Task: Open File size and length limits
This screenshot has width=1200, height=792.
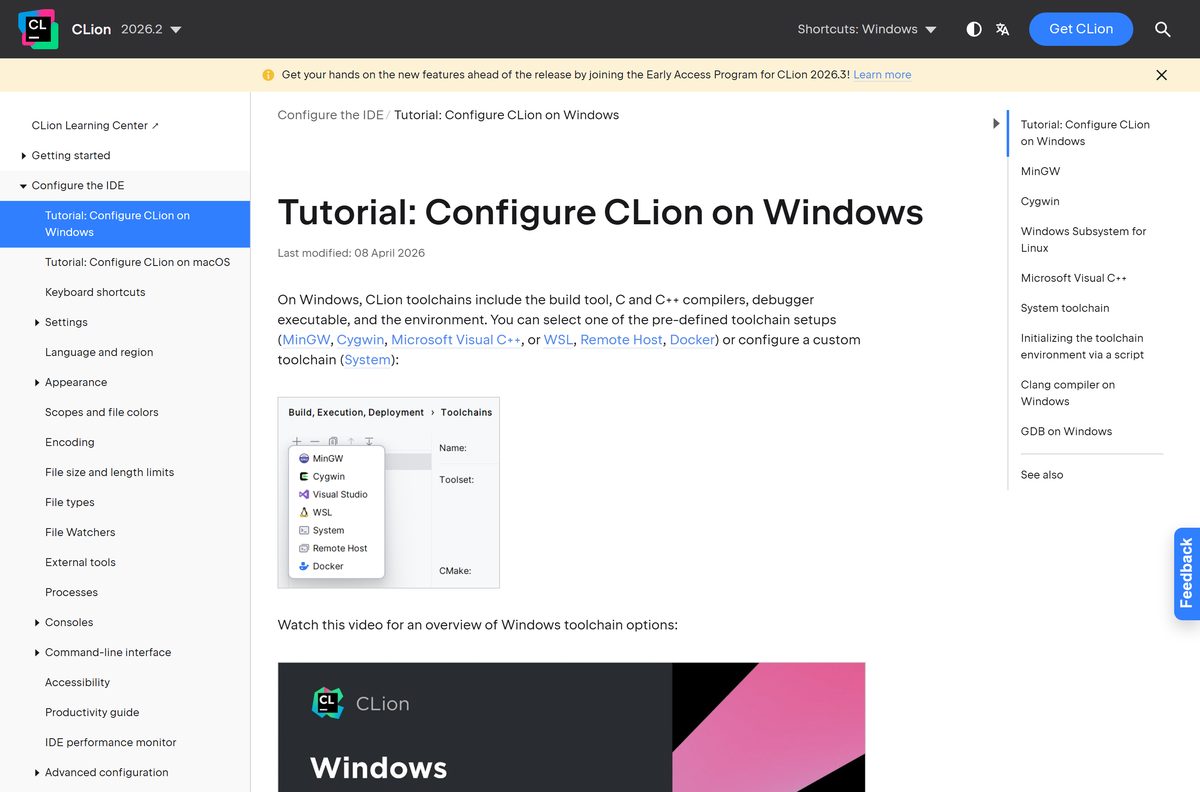Action: click(x=109, y=472)
